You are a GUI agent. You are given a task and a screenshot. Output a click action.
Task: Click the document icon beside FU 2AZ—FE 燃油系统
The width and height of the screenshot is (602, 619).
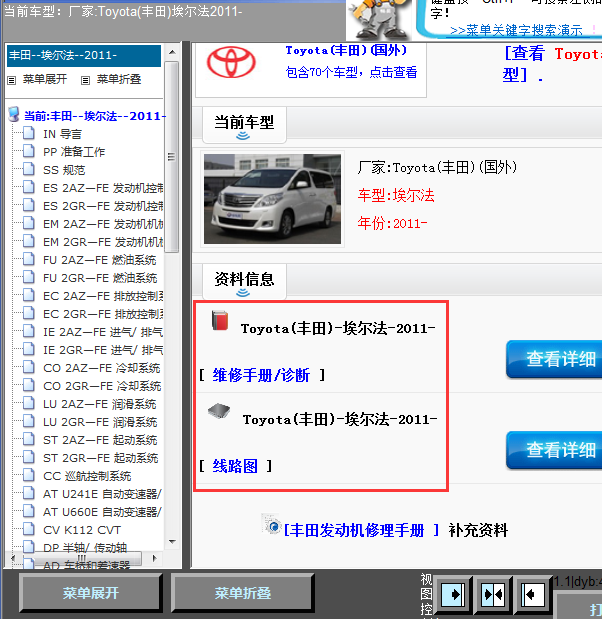[28, 259]
